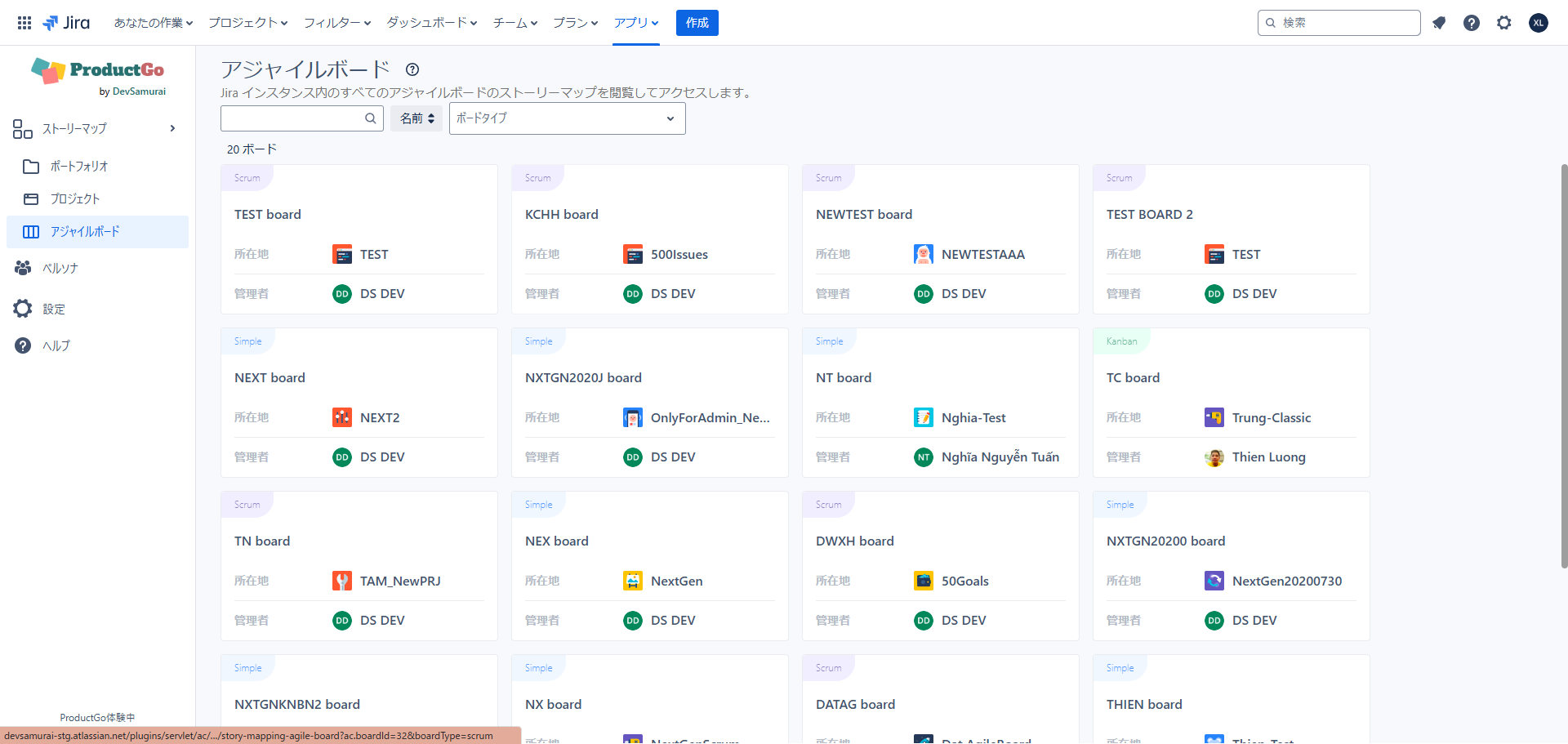Open the TEST board card
This screenshot has width=1568, height=744.
tap(268, 214)
